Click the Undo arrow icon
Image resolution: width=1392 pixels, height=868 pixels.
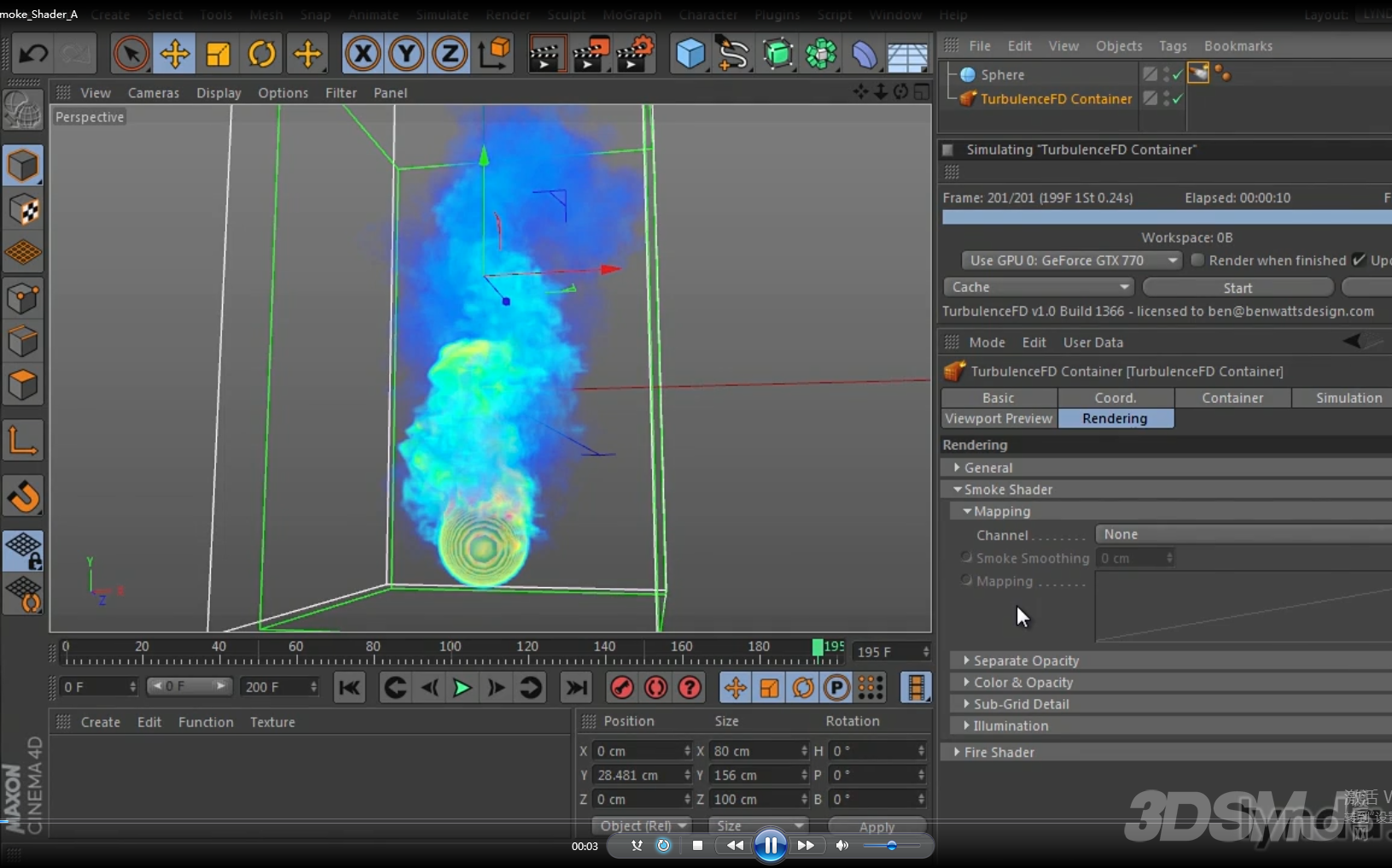[x=33, y=55]
